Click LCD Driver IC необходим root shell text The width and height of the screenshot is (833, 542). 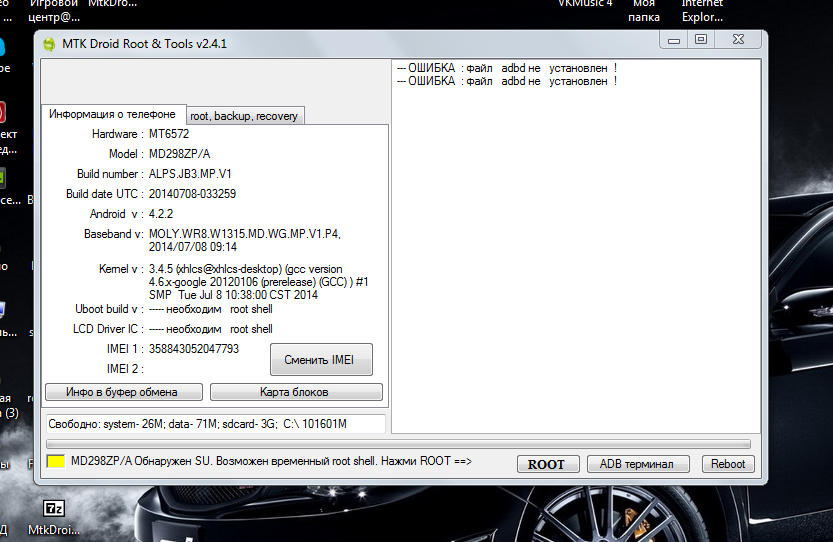211,329
